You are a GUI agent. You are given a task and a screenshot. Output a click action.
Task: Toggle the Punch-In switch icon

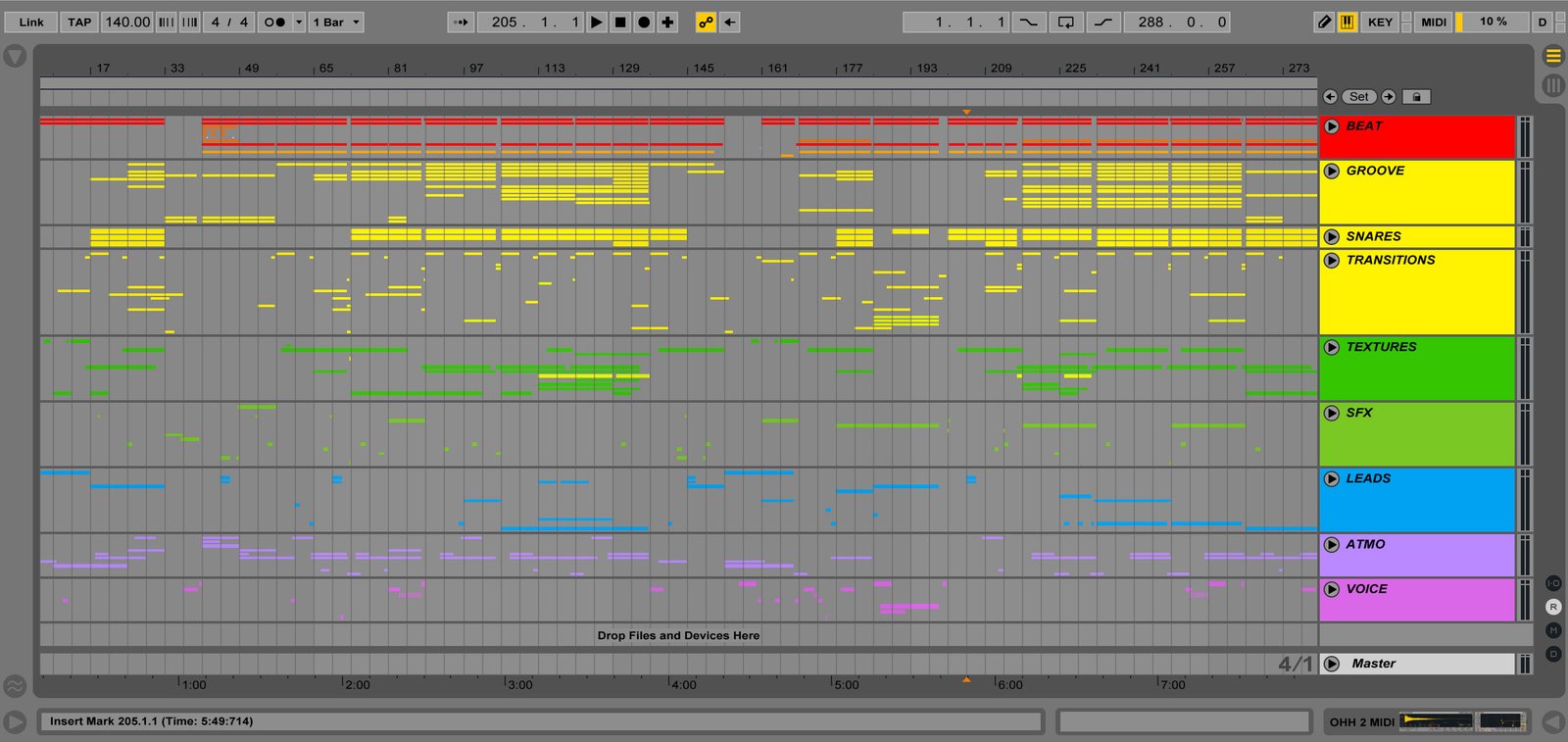point(1028,22)
